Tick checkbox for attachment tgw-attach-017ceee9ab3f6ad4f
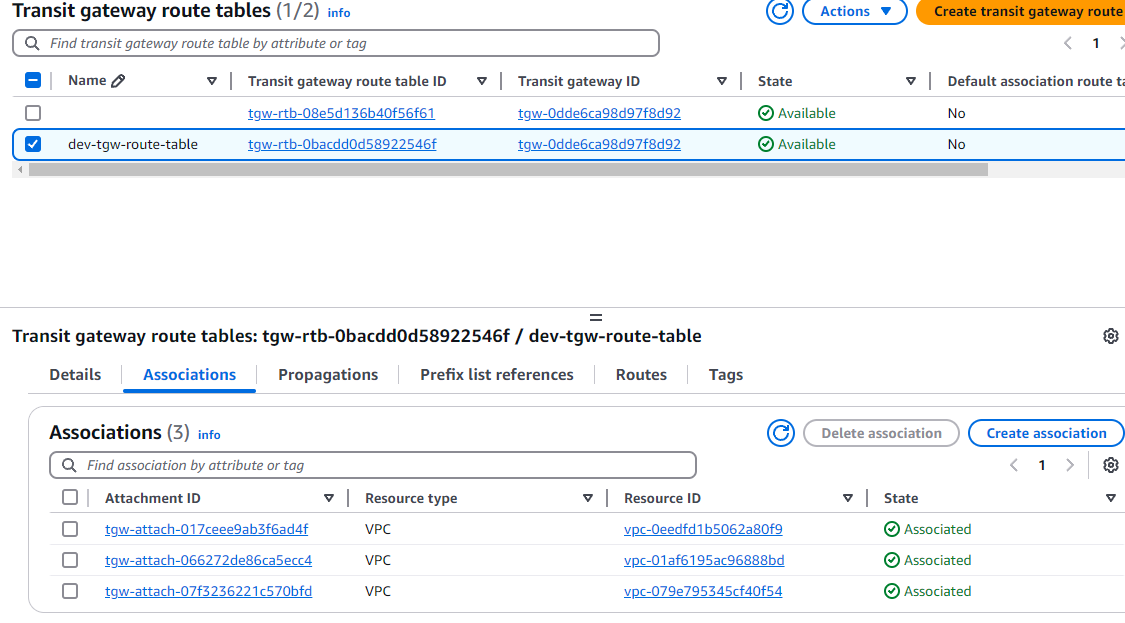 pos(70,529)
